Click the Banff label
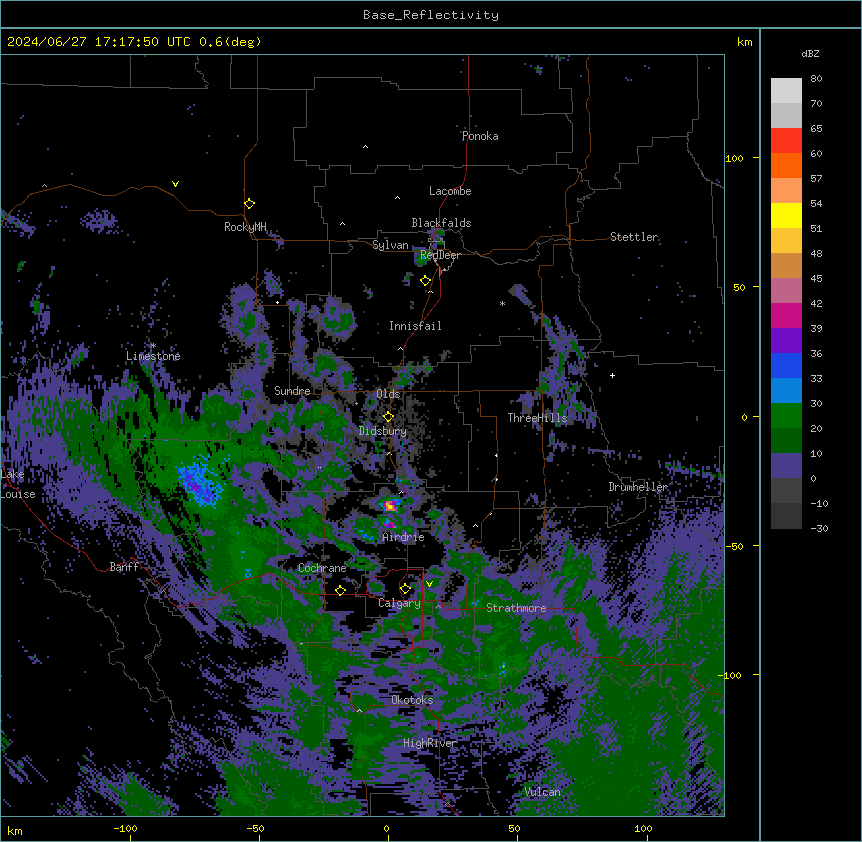Viewport: 862px width, 842px height. click(x=124, y=567)
